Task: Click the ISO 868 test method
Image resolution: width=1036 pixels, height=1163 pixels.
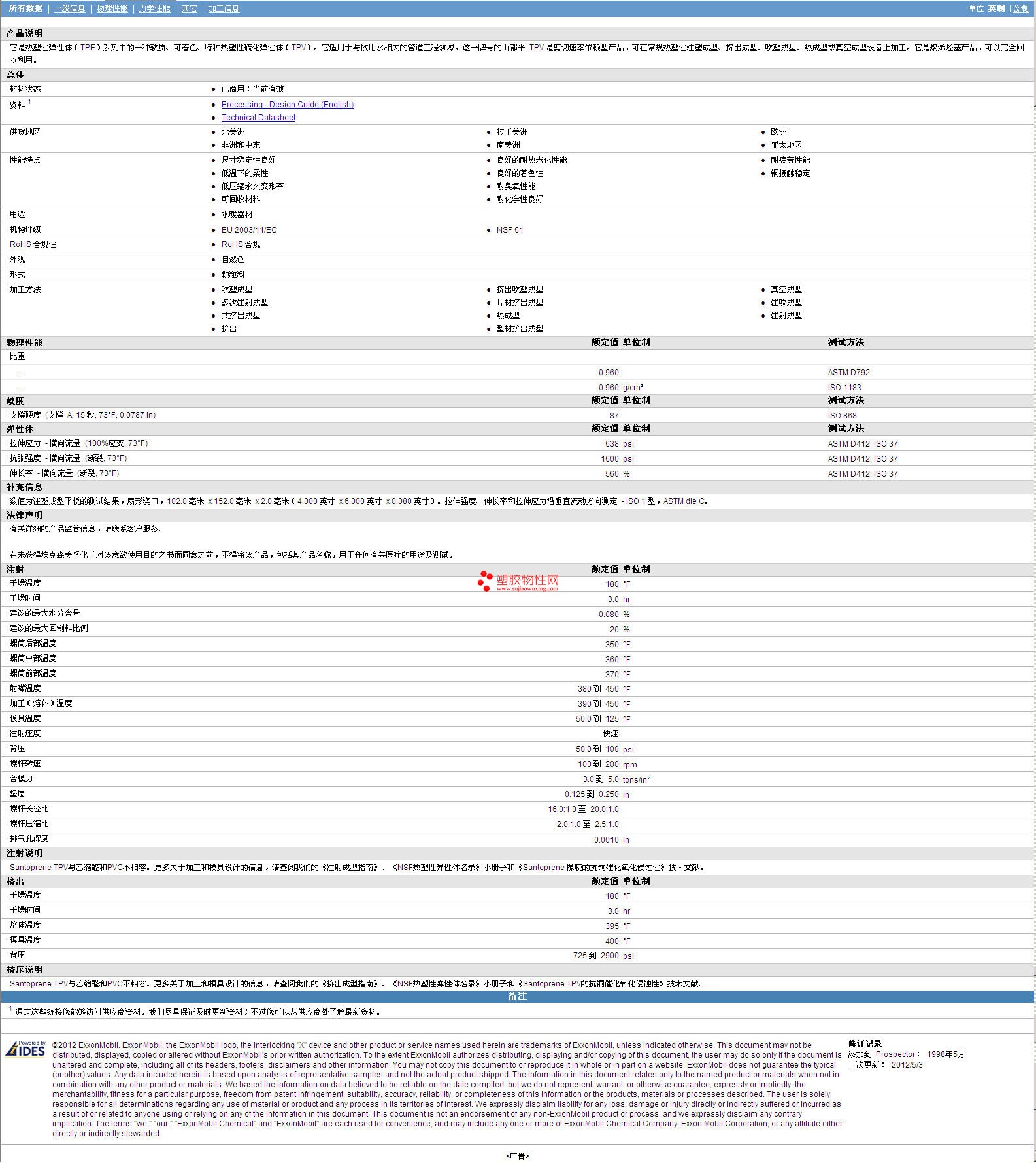Action: pos(842,416)
